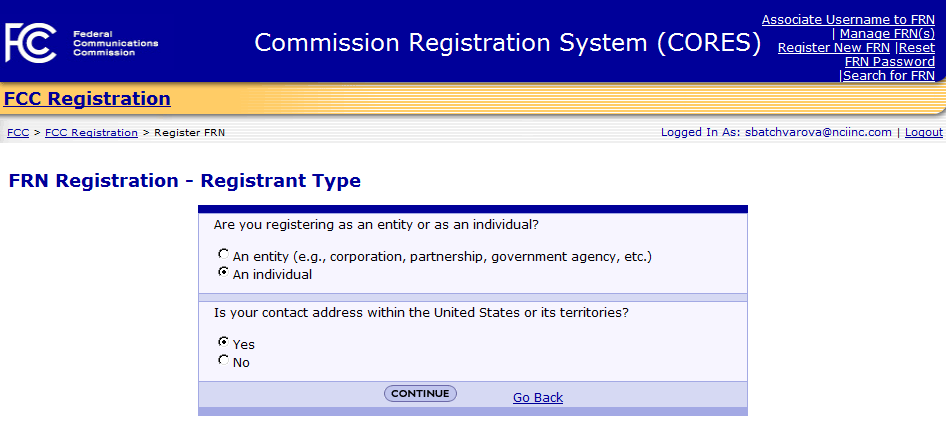Log out using the Logout link
The height and width of the screenshot is (434, 946).
[924, 133]
